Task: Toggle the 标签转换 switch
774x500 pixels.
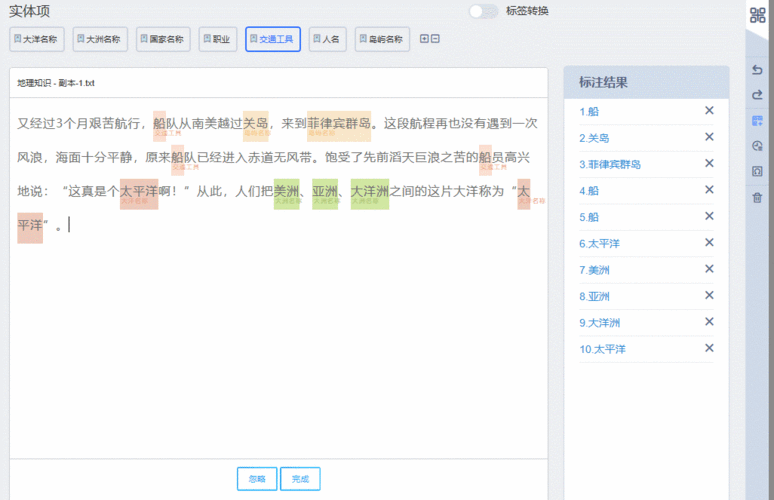Action: pyautogui.click(x=484, y=11)
